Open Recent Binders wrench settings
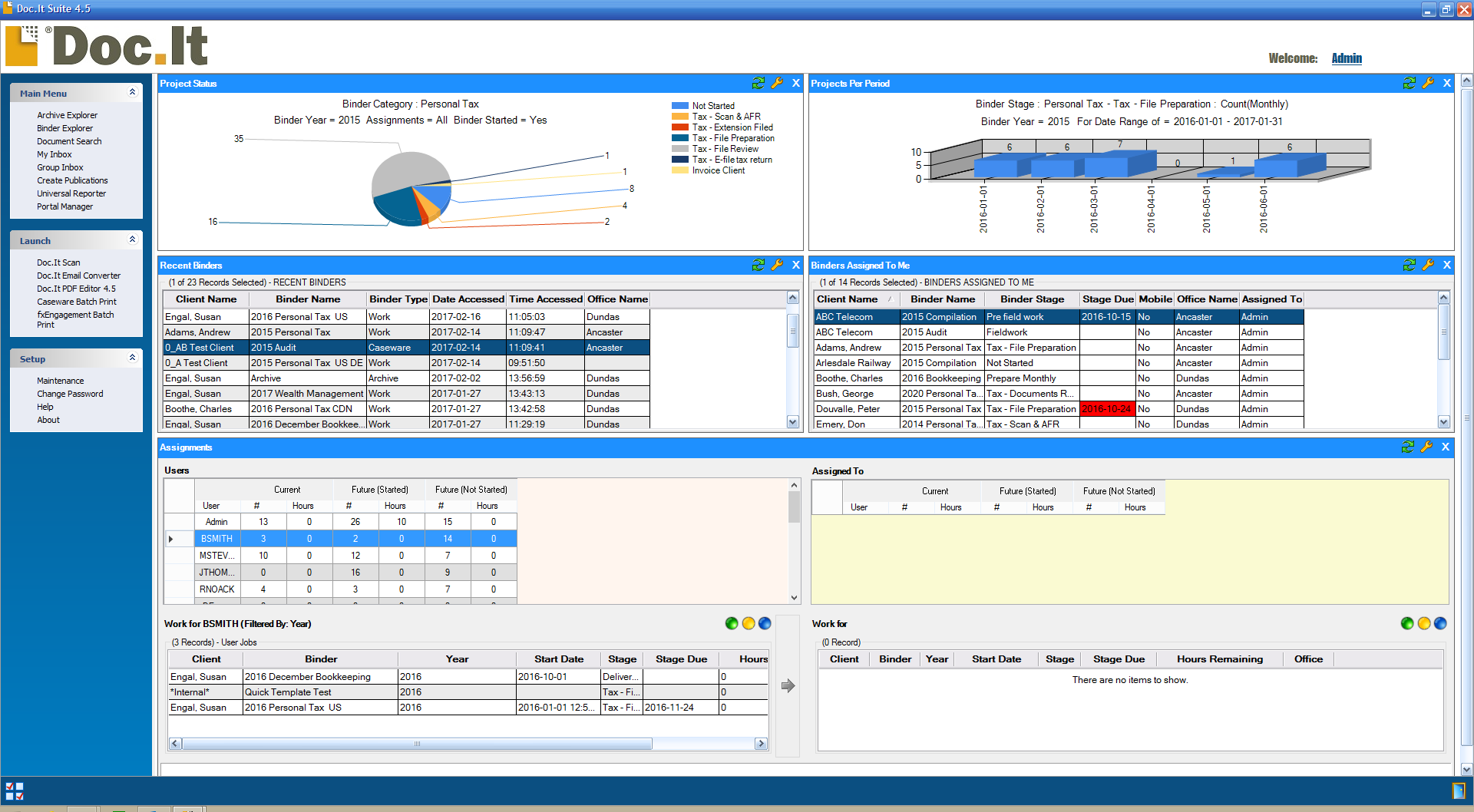The height and width of the screenshot is (812, 1474). click(777, 265)
